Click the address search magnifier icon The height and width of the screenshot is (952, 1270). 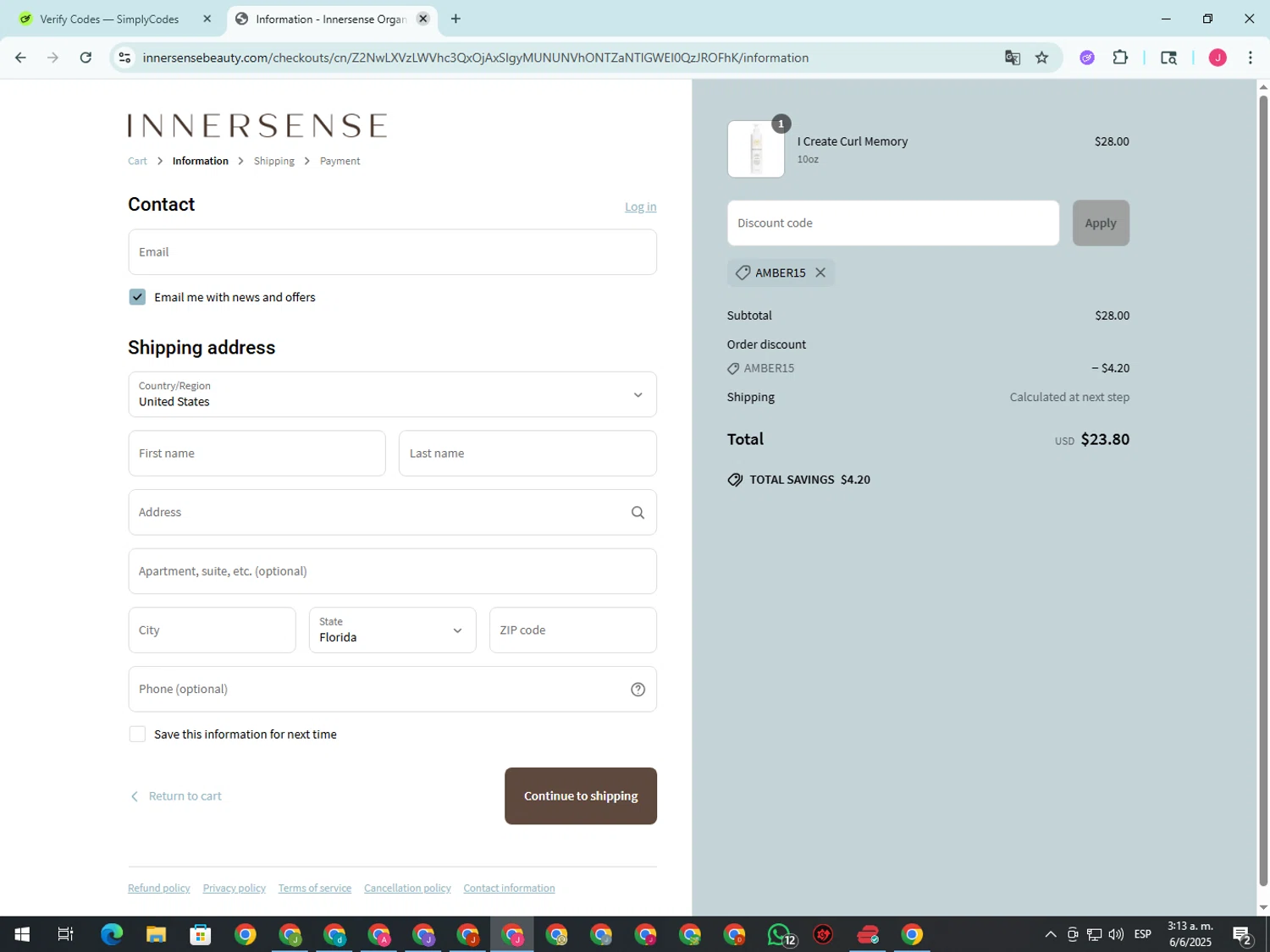pos(638,512)
